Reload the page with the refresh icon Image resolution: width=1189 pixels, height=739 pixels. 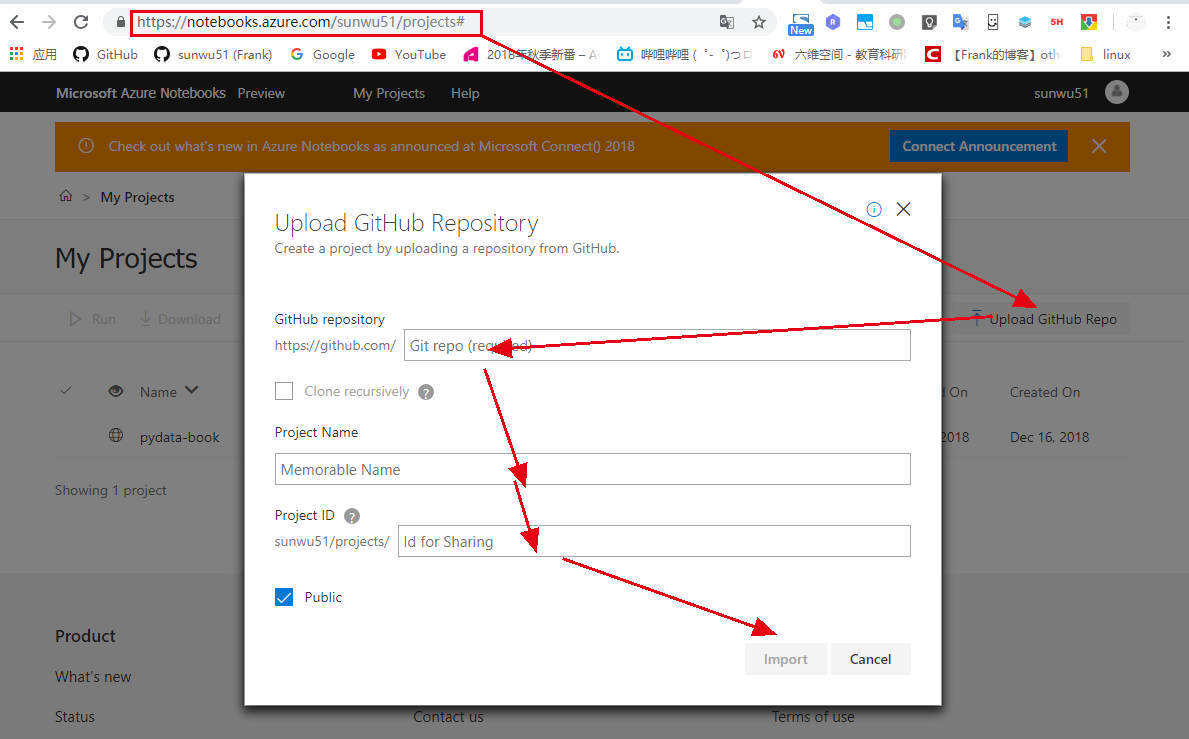pyautogui.click(x=81, y=22)
